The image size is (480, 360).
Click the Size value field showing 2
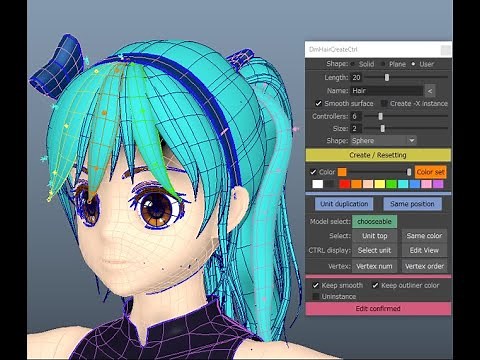click(x=356, y=129)
